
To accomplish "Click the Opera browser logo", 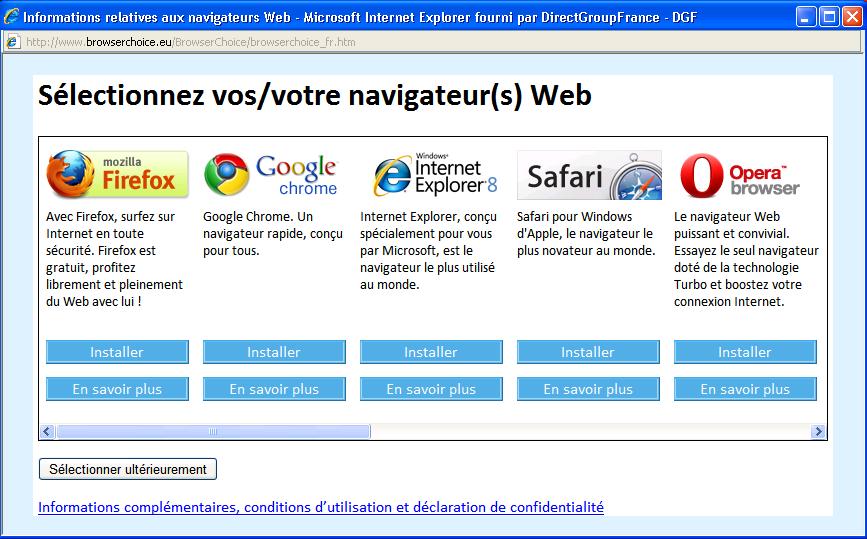I will coord(740,175).
